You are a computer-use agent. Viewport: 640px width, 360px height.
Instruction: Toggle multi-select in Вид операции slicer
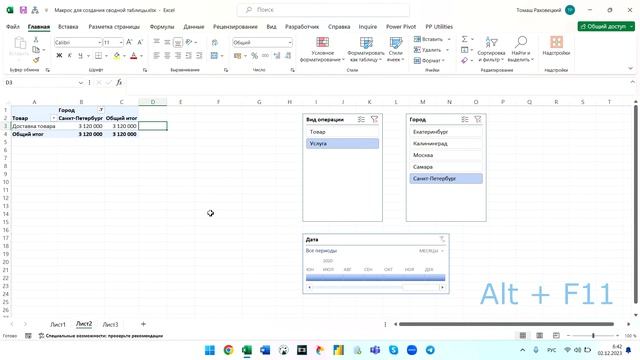[x=361, y=119]
